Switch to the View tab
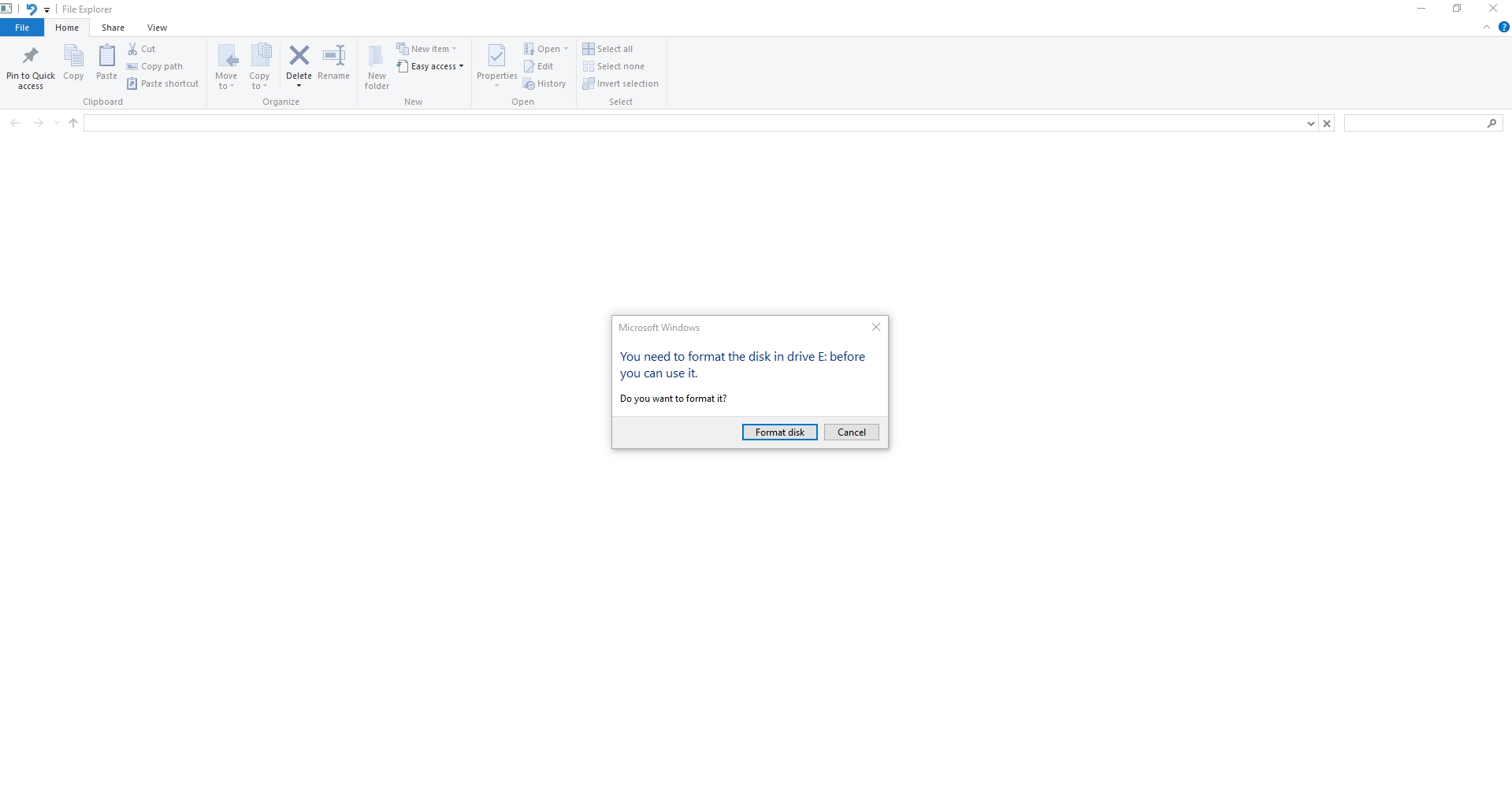 (157, 28)
